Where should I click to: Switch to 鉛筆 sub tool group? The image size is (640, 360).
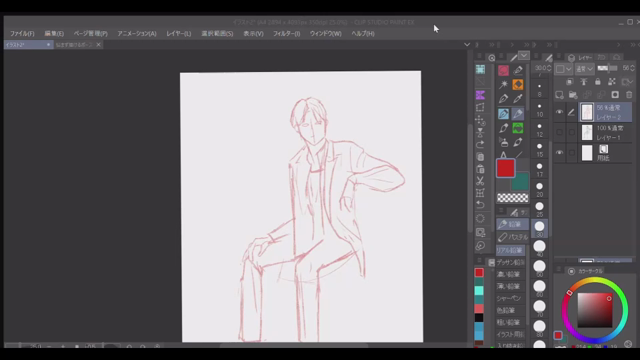512,224
